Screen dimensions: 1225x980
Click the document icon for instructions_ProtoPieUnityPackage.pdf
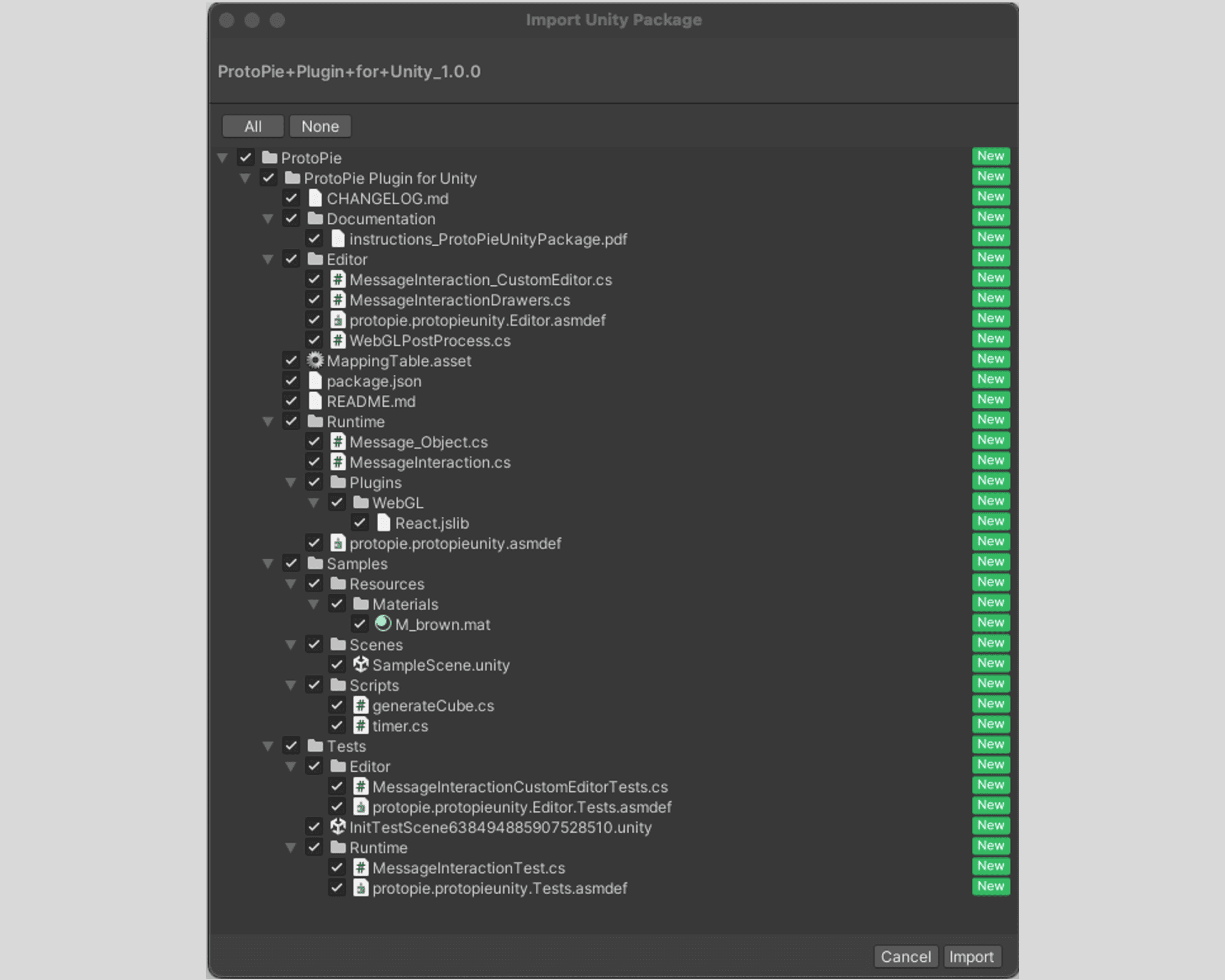pyautogui.click(x=337, y=239)
